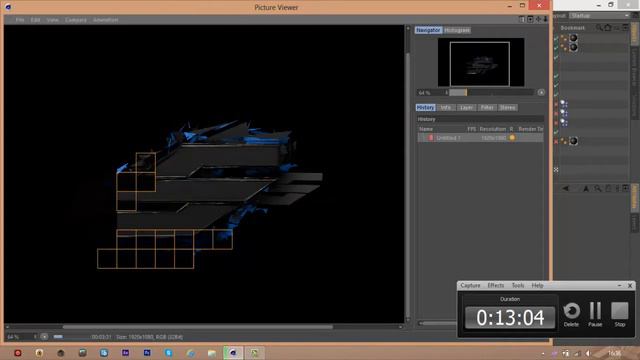
Task: Open the Edit menu in Picture Viewer
Action: pos(36,20)
